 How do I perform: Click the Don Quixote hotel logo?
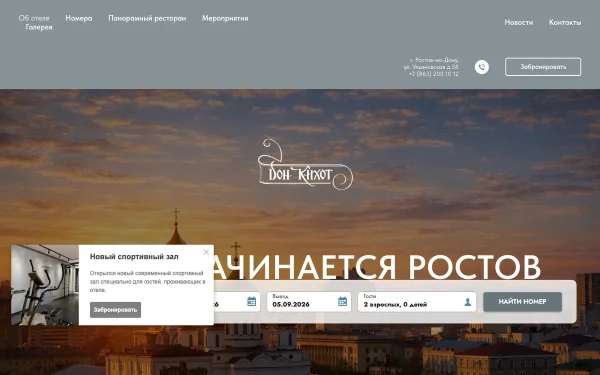(x=305, y=165)
